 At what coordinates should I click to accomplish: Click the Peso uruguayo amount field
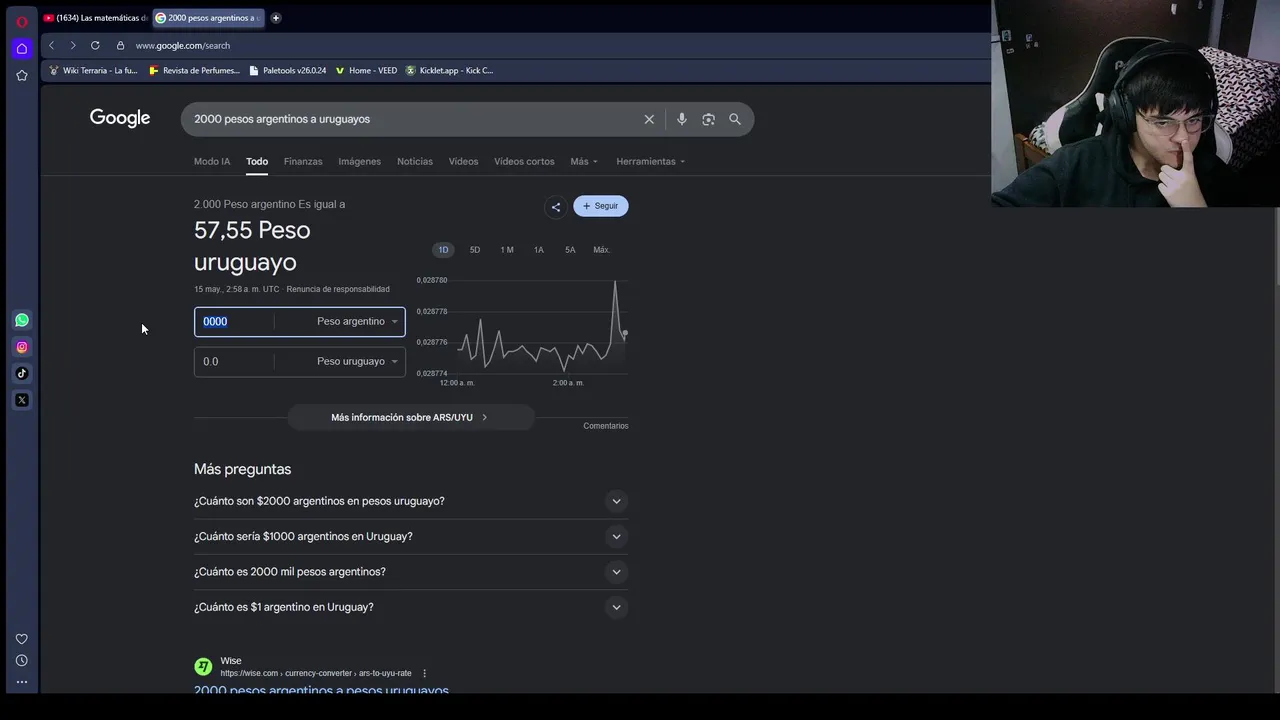click(234, 361)
